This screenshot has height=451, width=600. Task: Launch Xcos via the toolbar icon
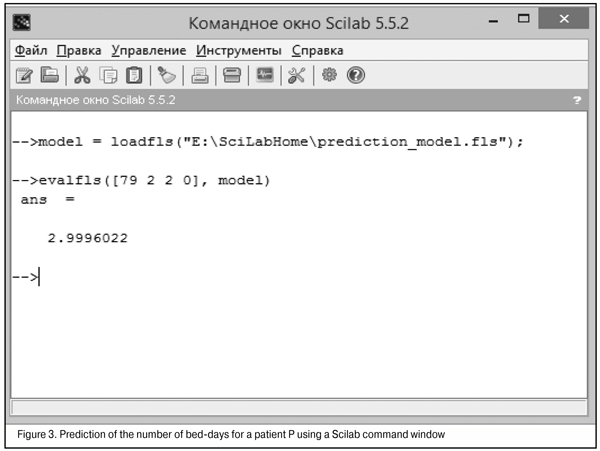(x=264, y=76)
